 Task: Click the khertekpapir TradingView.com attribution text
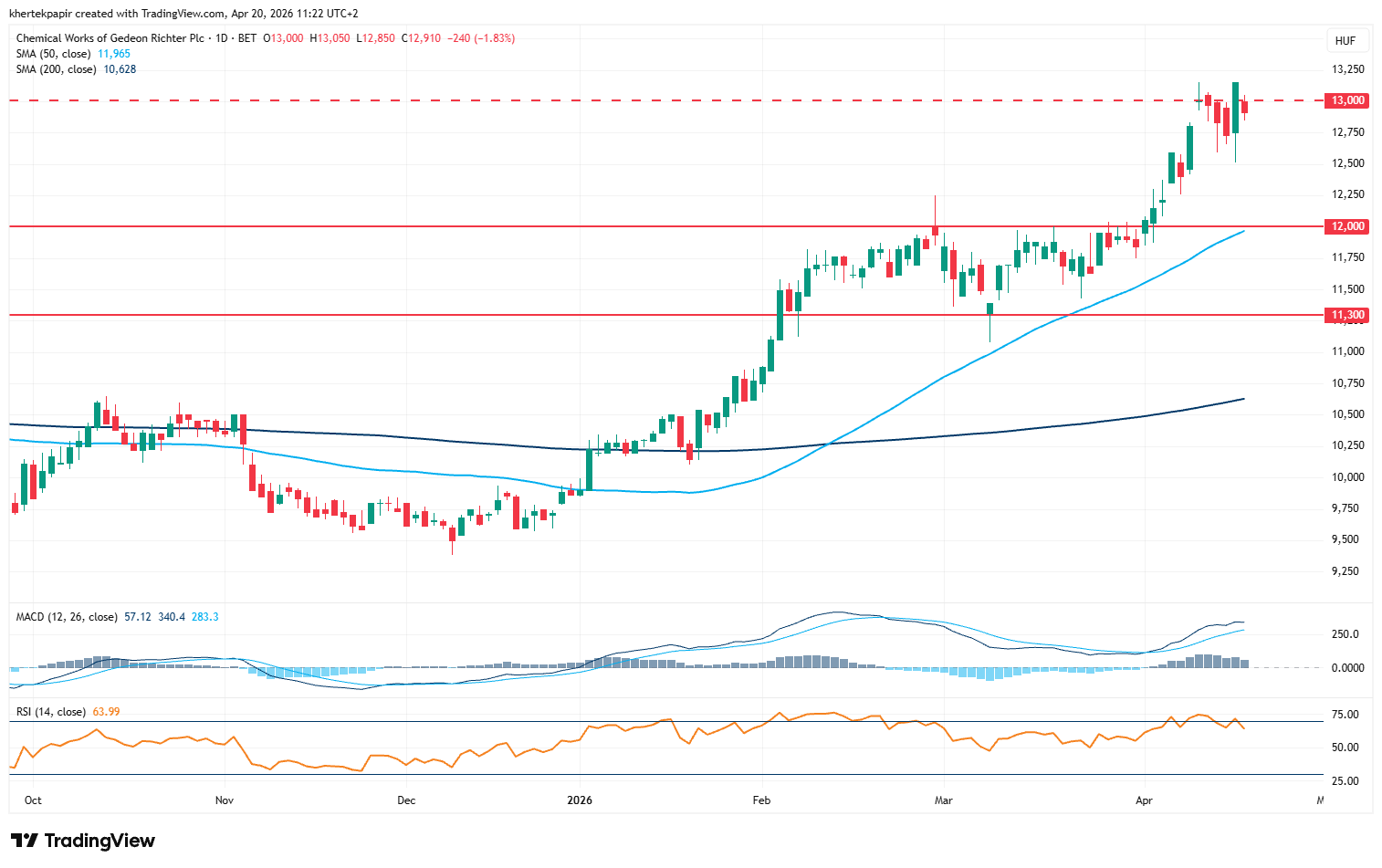tap(183, 14)
